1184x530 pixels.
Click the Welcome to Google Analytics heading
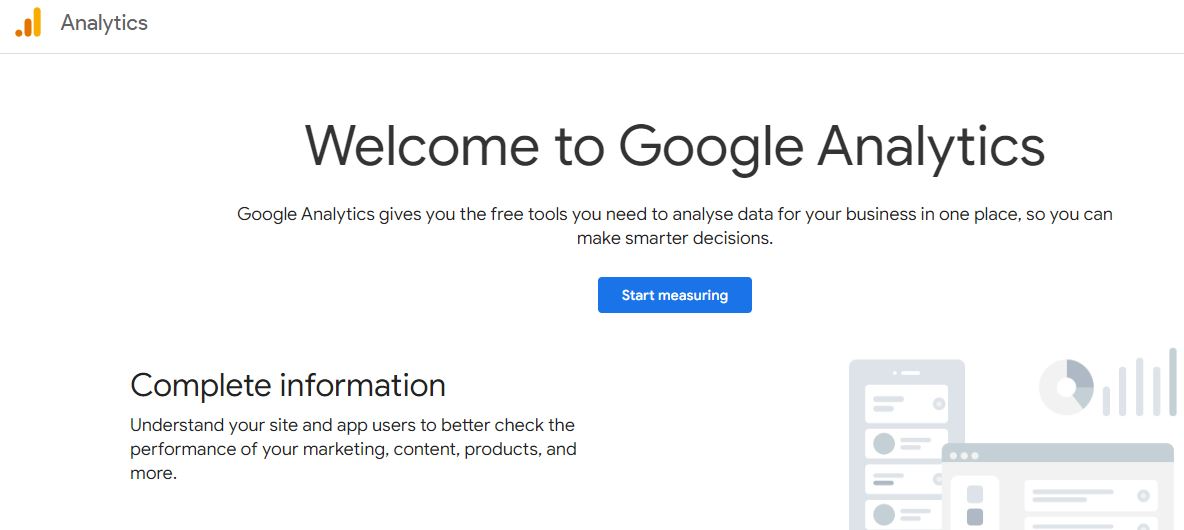click(674, 145)
